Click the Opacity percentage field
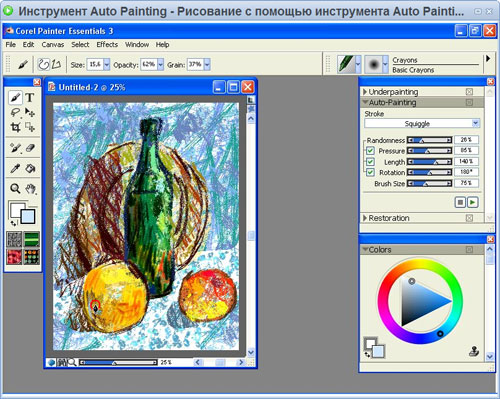 [x=149, y=64]
